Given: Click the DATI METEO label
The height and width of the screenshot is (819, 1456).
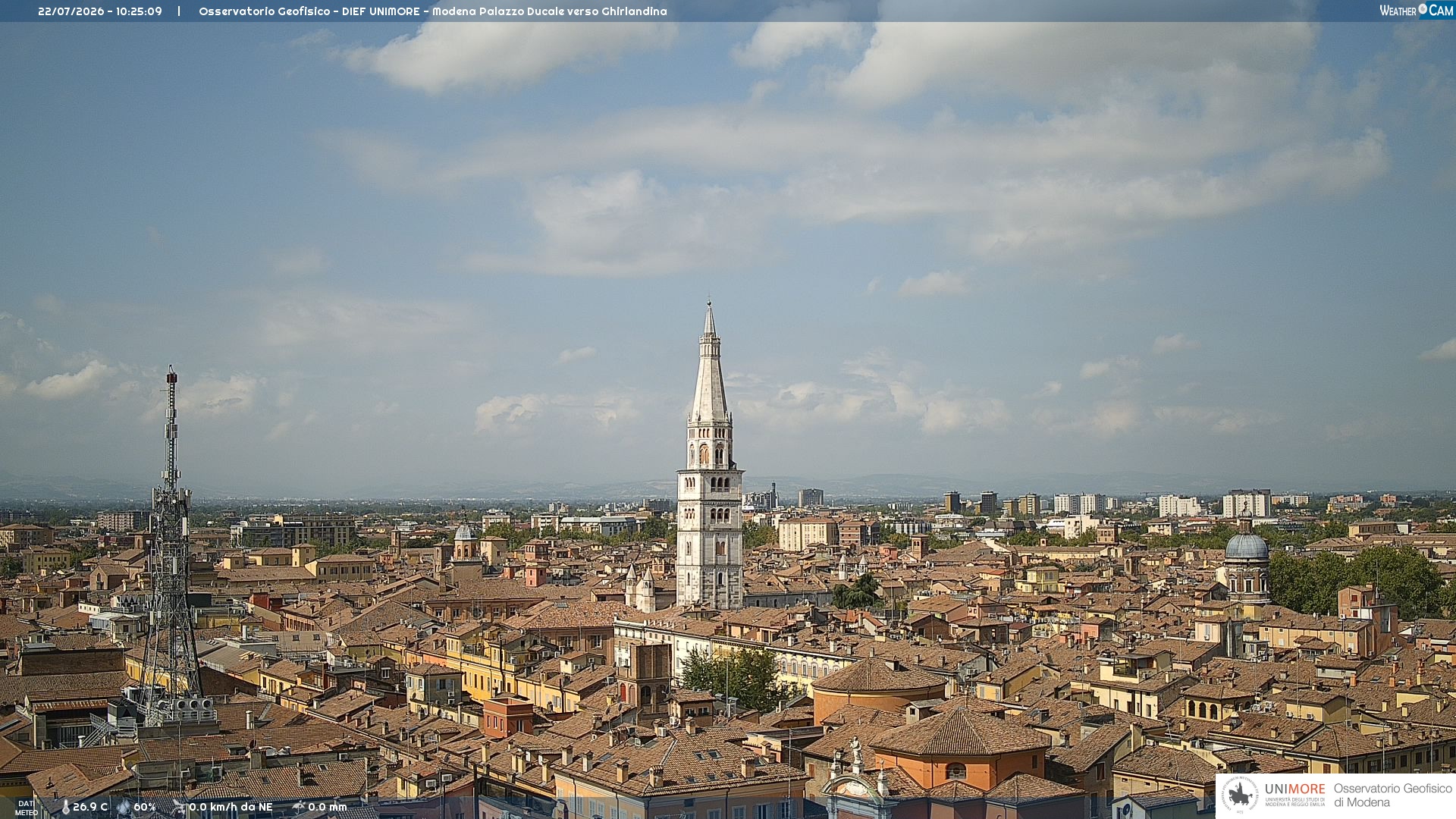Looking at the screenshot, I should coord(27,808).
